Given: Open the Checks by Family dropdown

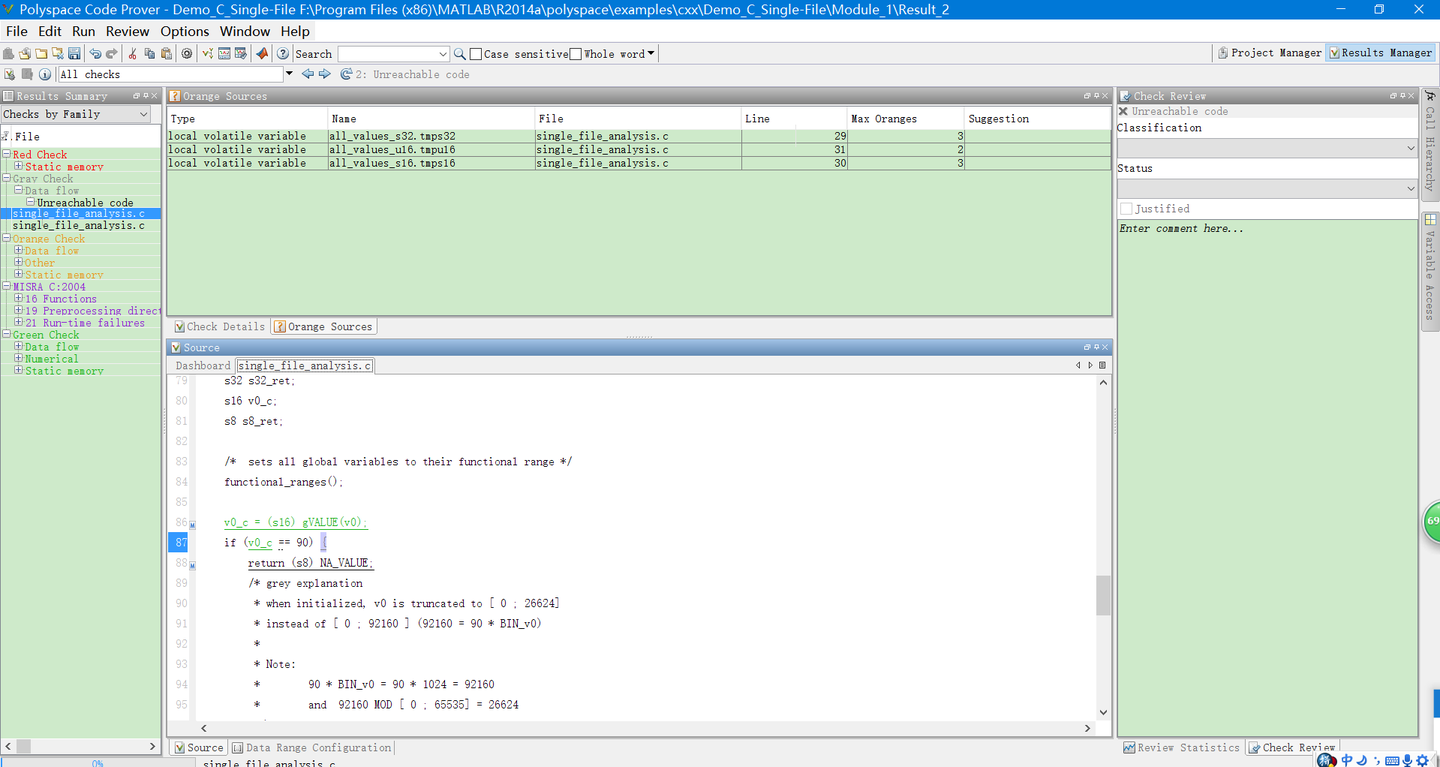Looking at the screenshot, I should coord(77,114).
